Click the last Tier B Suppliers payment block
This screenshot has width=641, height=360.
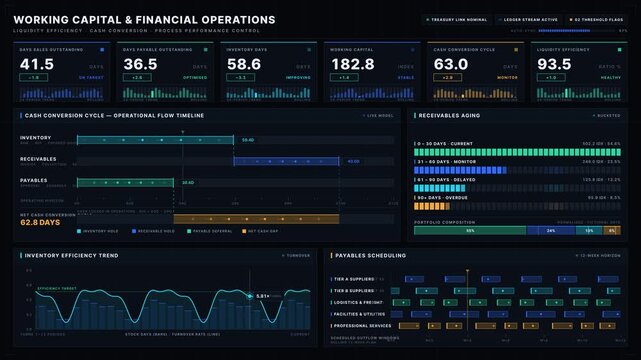pos(614,291)
